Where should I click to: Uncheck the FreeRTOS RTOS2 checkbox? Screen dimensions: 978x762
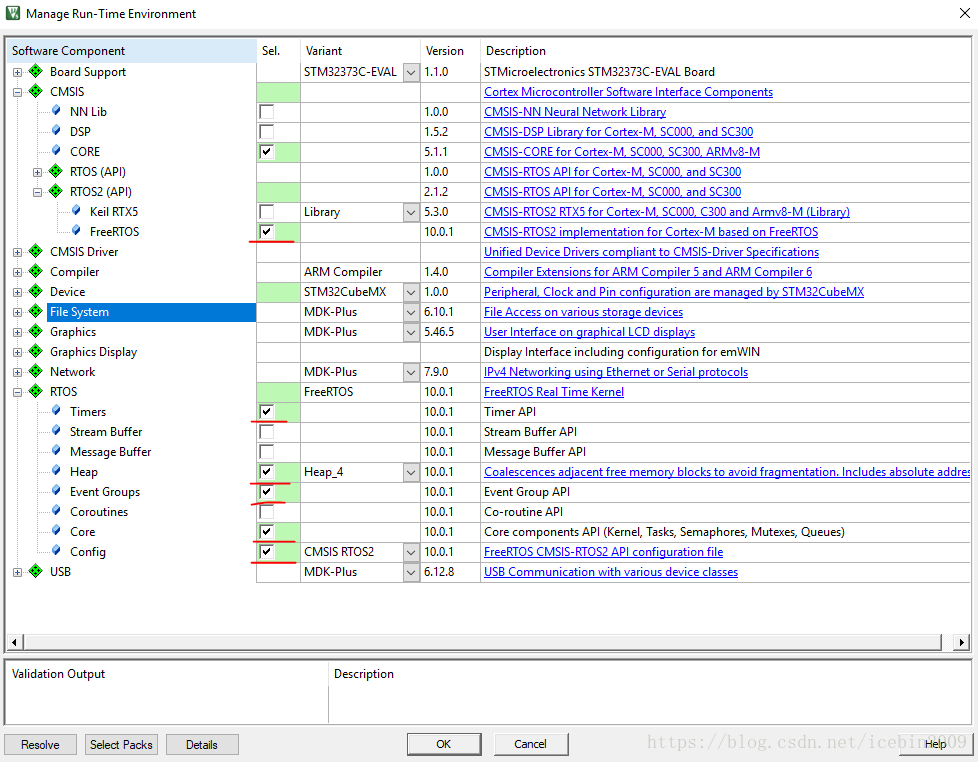267,231
